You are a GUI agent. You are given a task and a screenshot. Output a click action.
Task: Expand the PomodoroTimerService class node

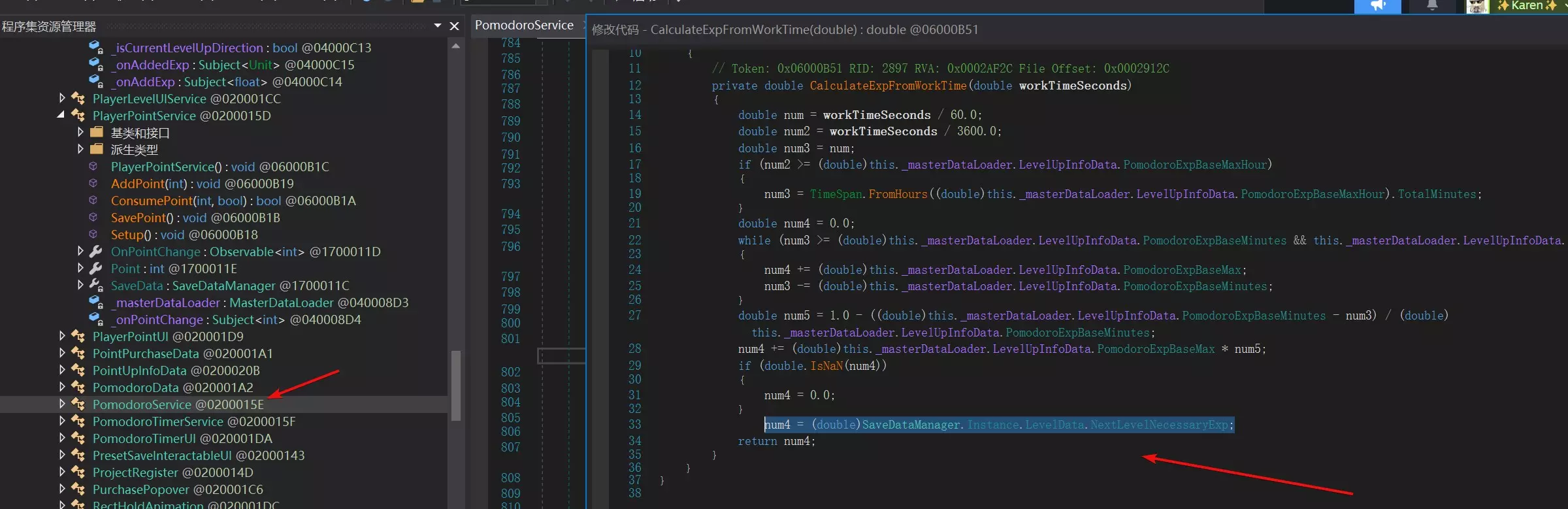click(62, 421)
